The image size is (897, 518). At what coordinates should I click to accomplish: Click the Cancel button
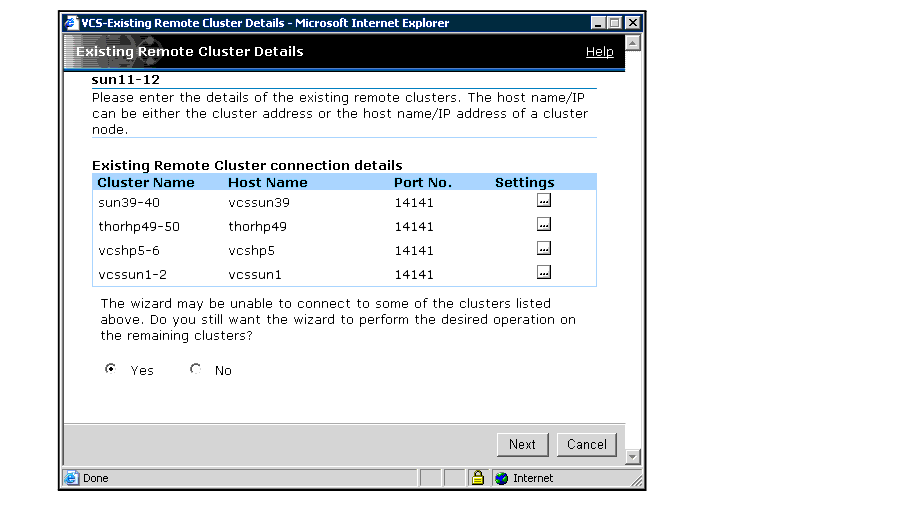586,445
